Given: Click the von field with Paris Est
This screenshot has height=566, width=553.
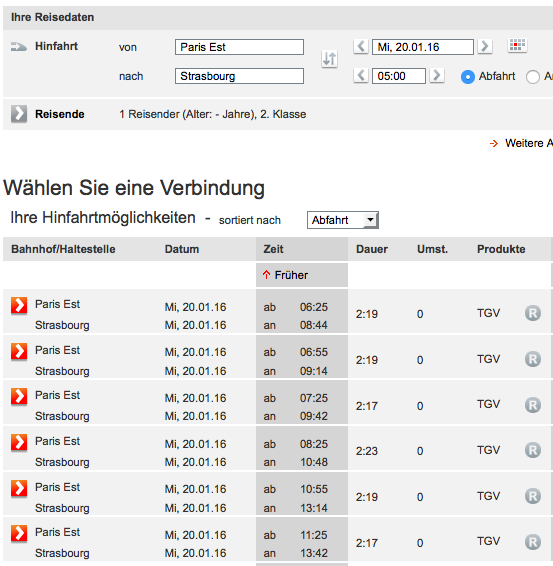Looking at the screenshot, I should (239, 47).
